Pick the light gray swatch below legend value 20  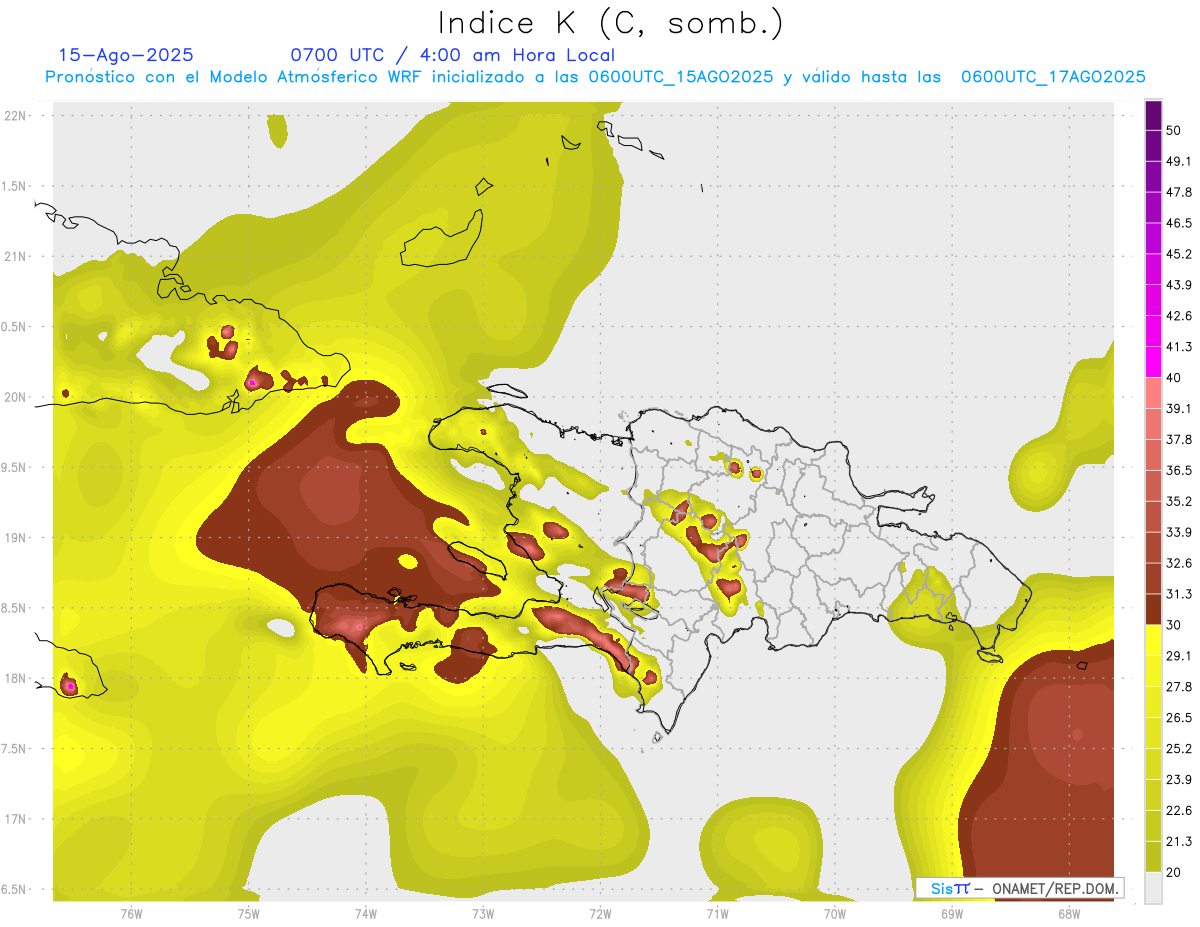[x=1153, y=888]
